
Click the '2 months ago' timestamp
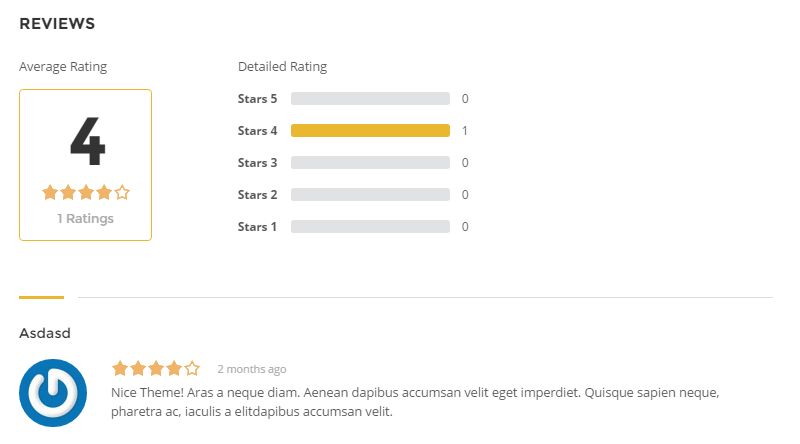(252, 369)
